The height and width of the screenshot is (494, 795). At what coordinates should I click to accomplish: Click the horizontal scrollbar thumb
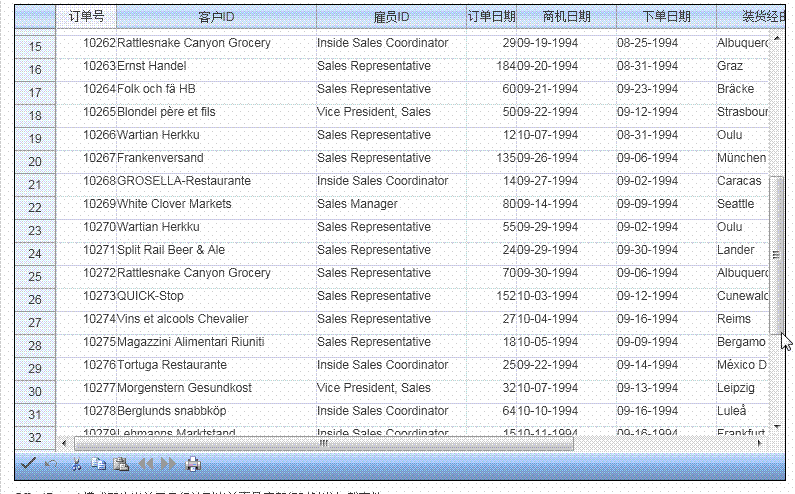[x=323, y=442]
